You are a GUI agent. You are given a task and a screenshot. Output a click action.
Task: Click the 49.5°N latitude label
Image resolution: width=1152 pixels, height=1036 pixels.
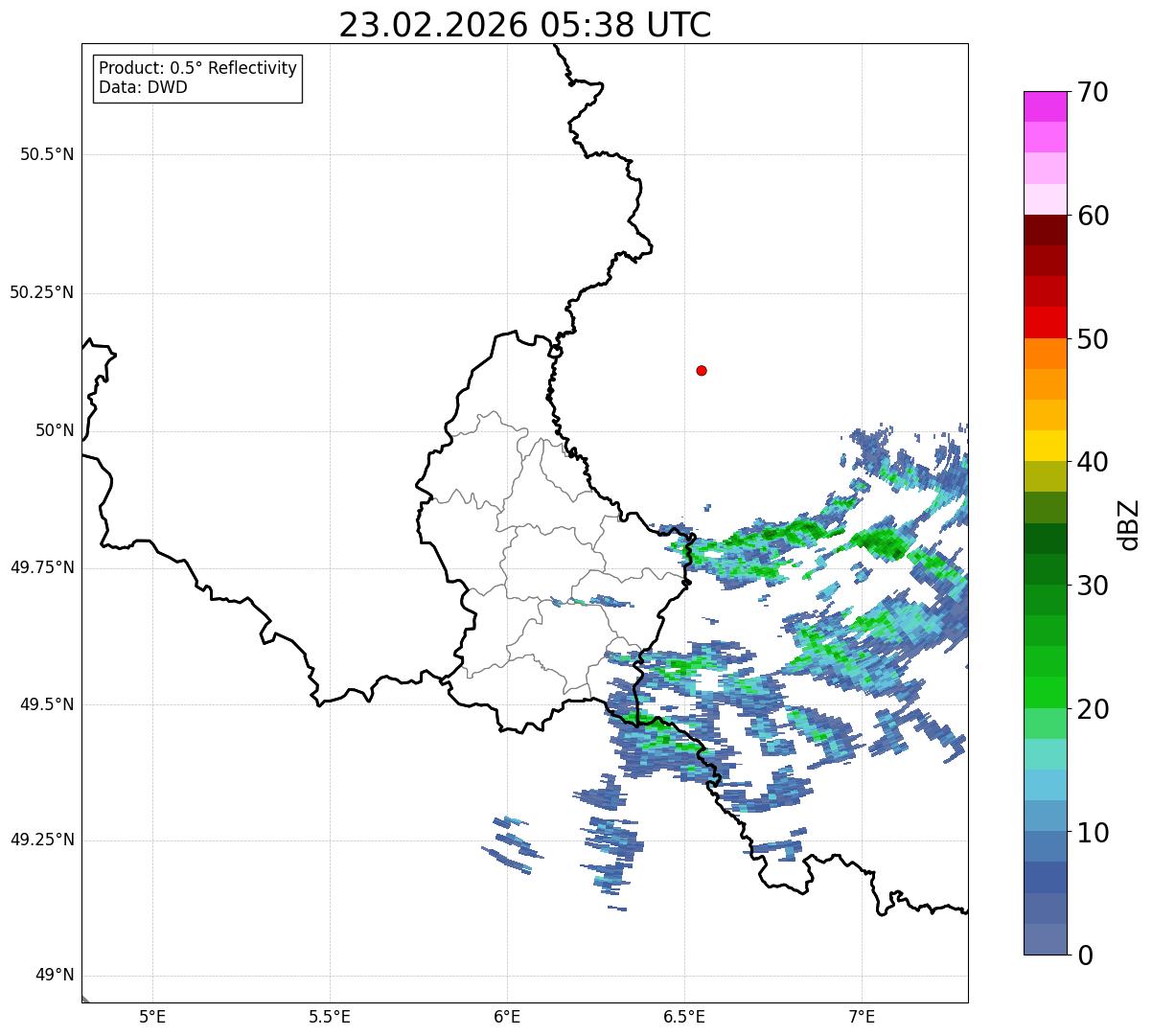(x=47, y=704)
